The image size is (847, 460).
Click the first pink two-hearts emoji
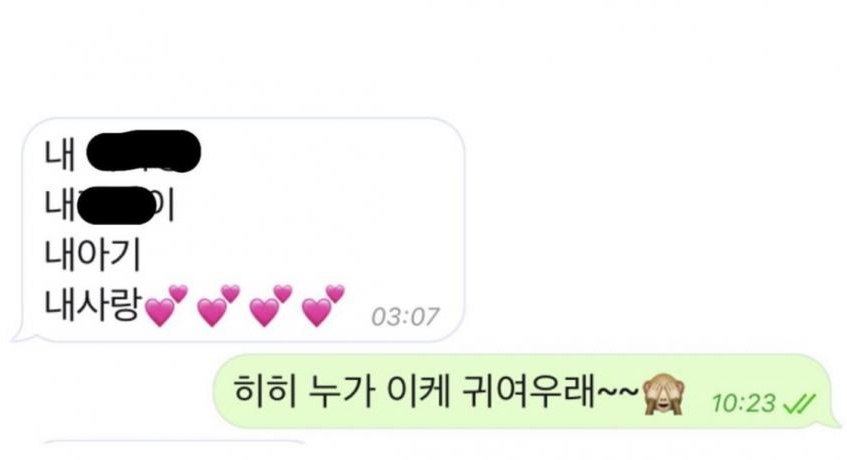pyautogui.click(x=167, y=306)
